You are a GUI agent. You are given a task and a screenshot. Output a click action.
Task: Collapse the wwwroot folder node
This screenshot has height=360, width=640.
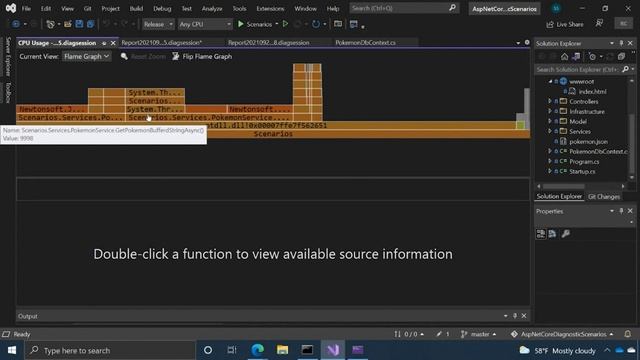click(x=550, y=82)
